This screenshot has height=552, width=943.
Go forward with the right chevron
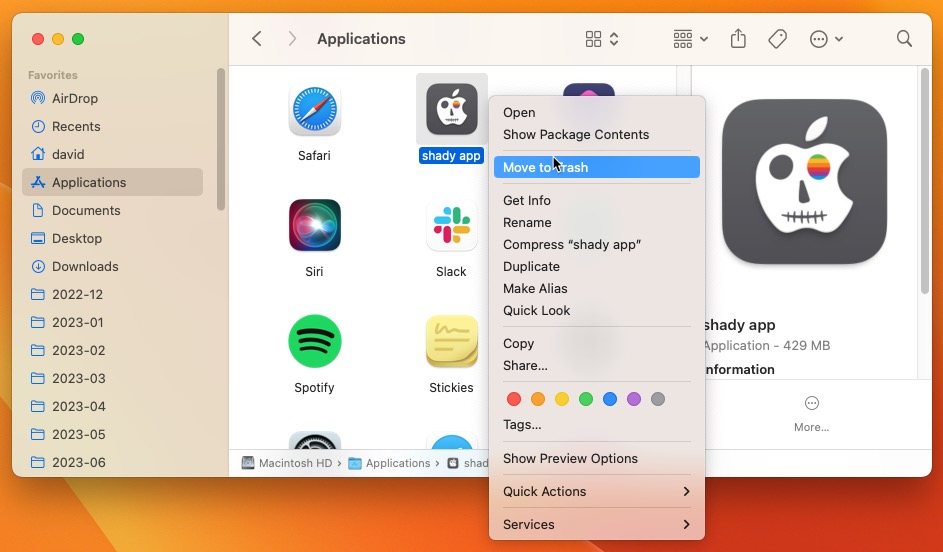pos(292,39)
